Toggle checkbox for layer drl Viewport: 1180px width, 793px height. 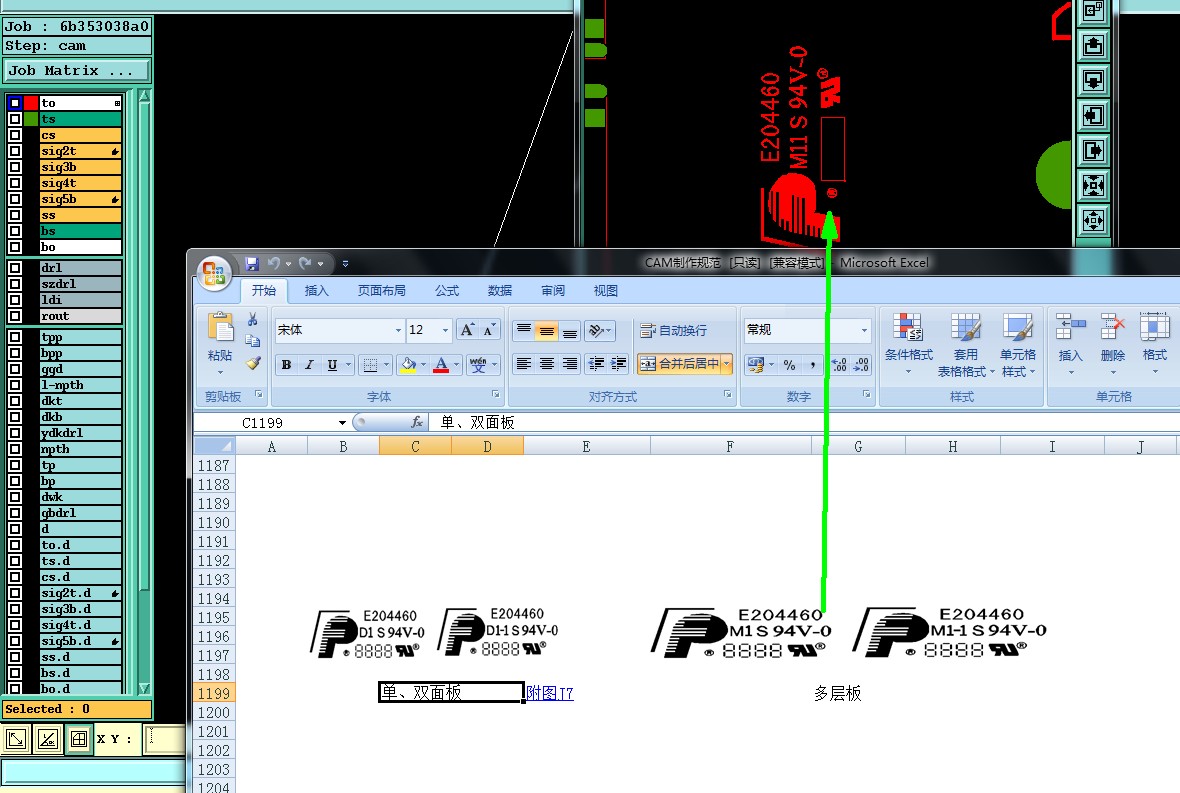pos(14,268)
